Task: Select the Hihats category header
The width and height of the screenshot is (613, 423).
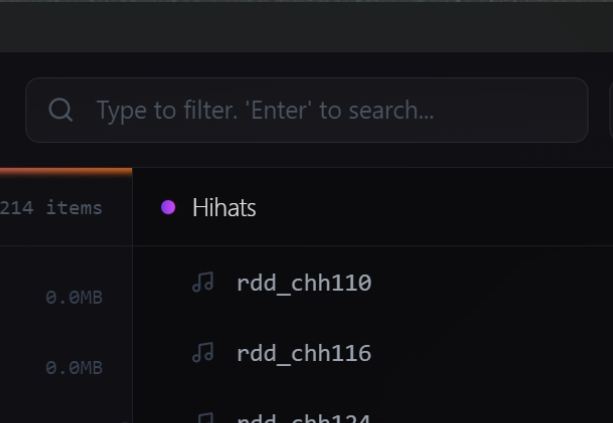Action: pos(224,208)
